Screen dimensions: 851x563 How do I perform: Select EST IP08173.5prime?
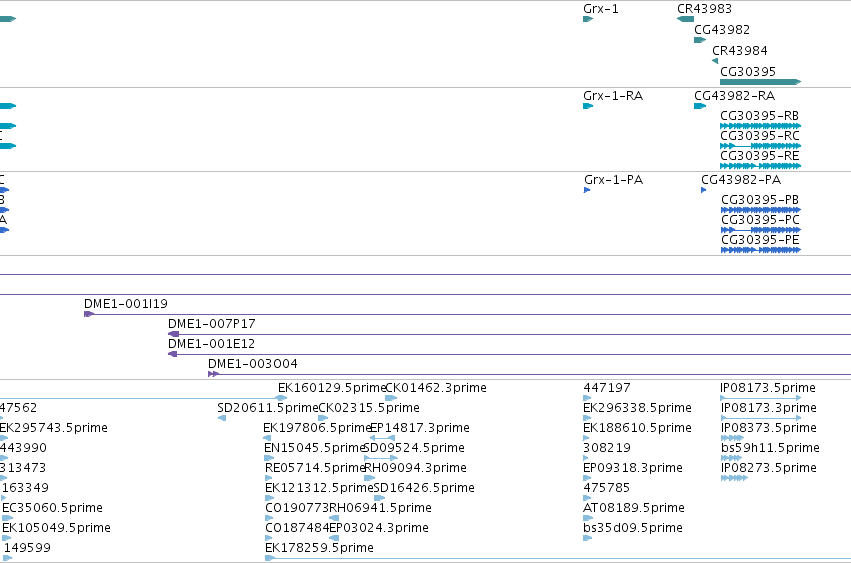tap(760, 398)
